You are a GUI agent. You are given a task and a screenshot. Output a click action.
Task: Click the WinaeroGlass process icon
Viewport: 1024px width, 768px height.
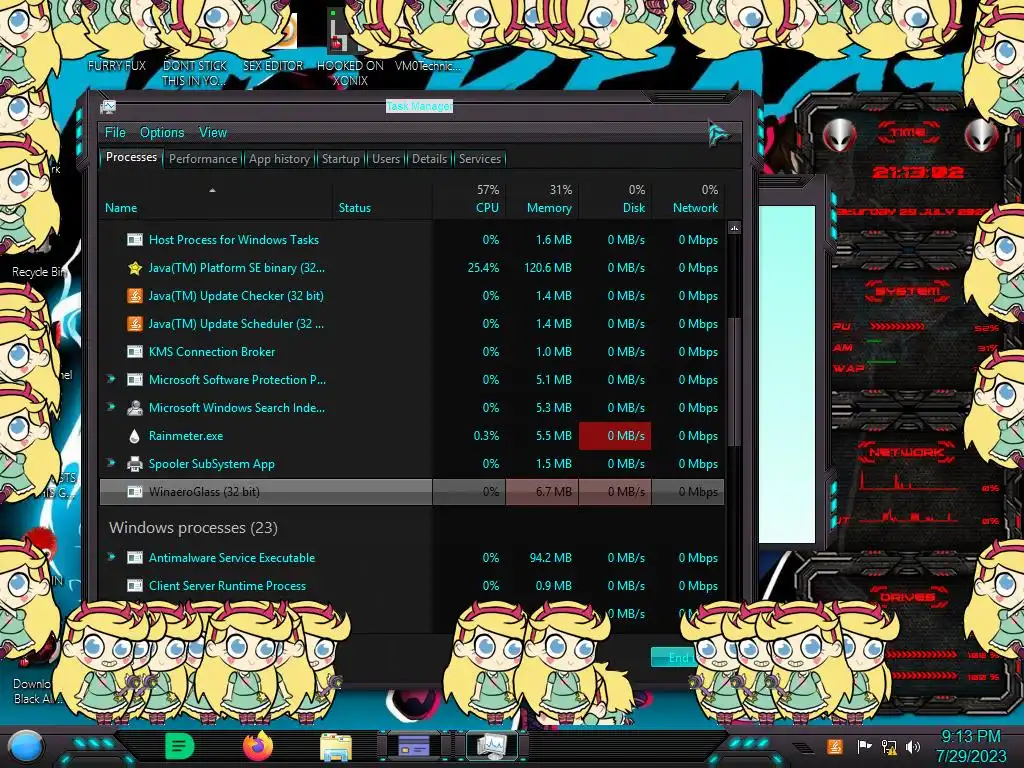[135, 492]
